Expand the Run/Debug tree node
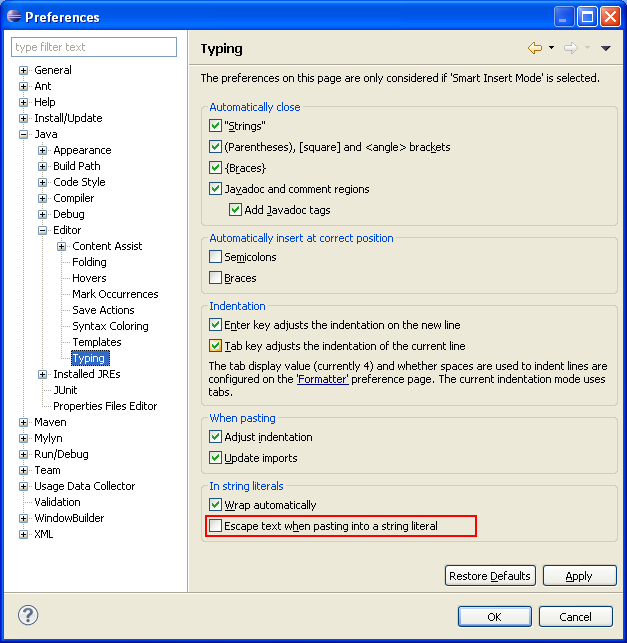Image resolution: width=627 pixels, height=643 pixels. 23,454
